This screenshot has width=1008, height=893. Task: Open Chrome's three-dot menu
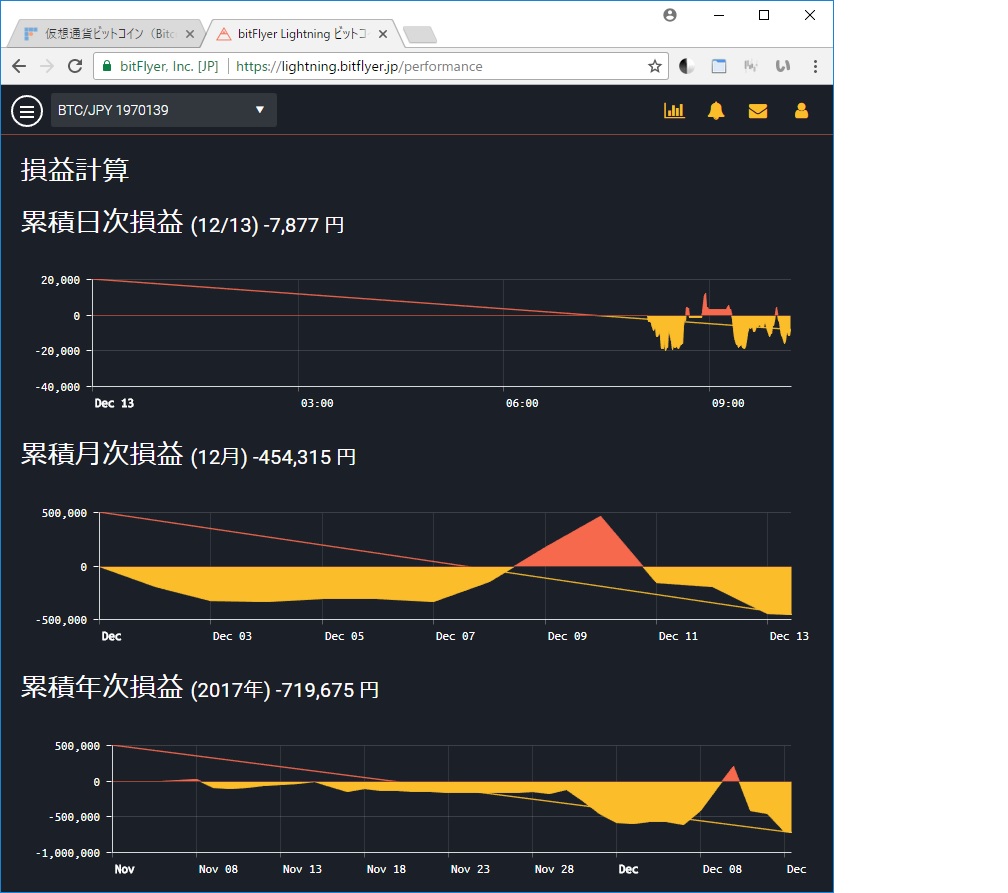[x=815, y=66]
